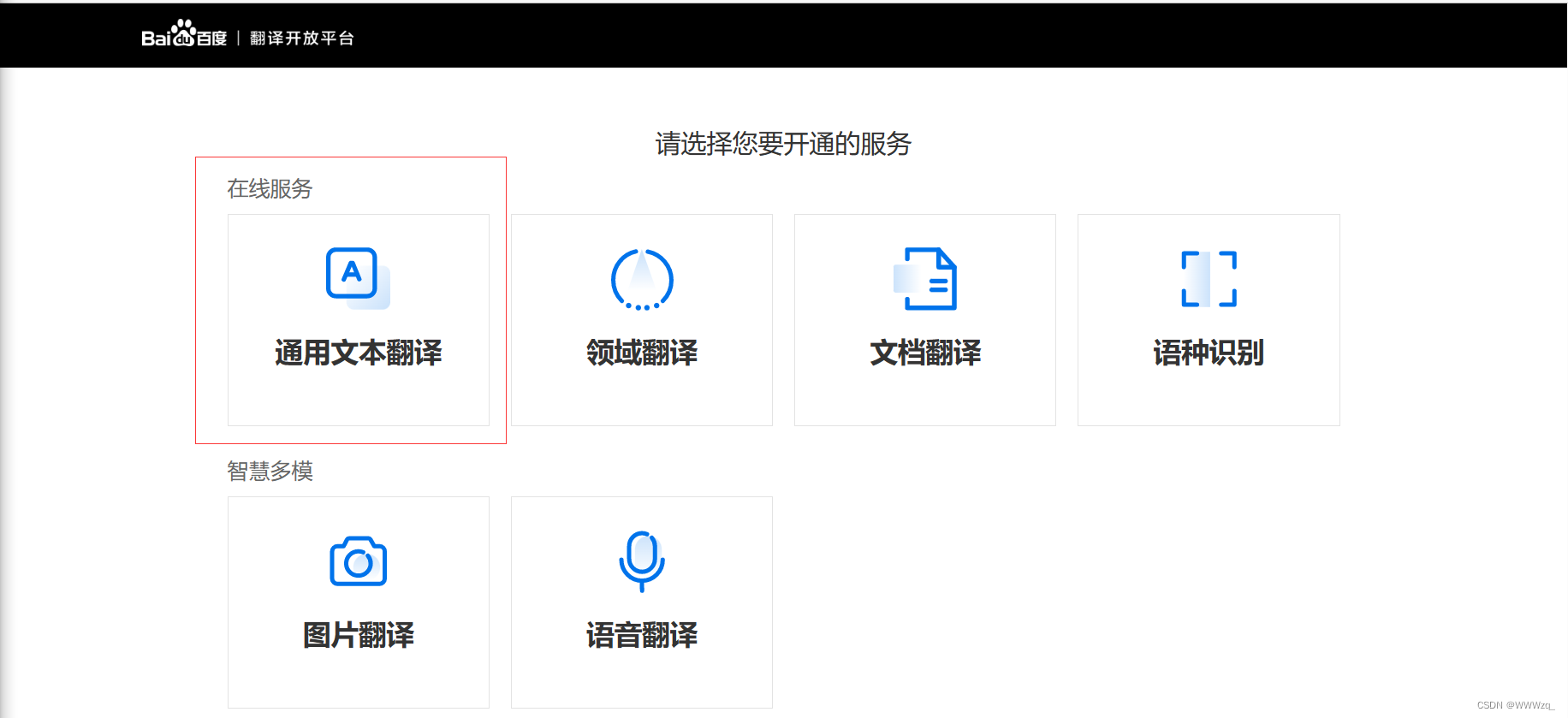This screenshot has width=1568, height=718.
Task: Click the 图片翻译 camera icon
Action: click(x=359, y=561)
